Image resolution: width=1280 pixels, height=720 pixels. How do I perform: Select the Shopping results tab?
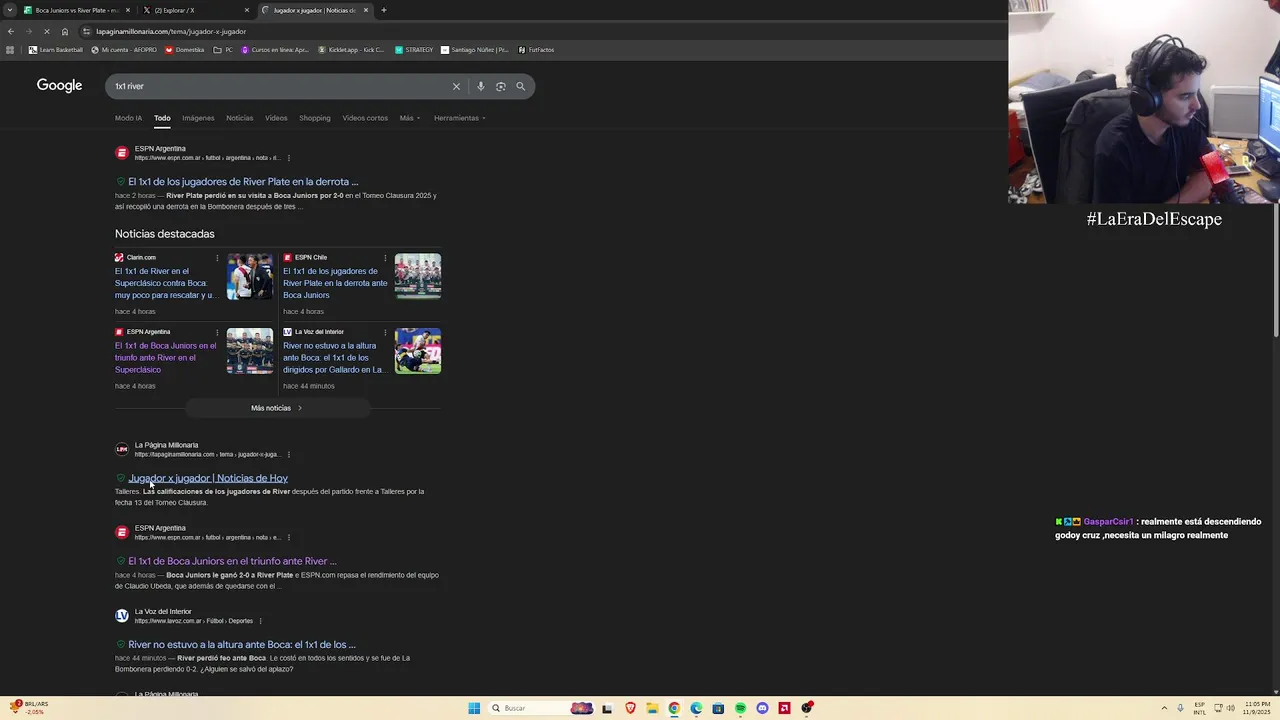point(314,118)
